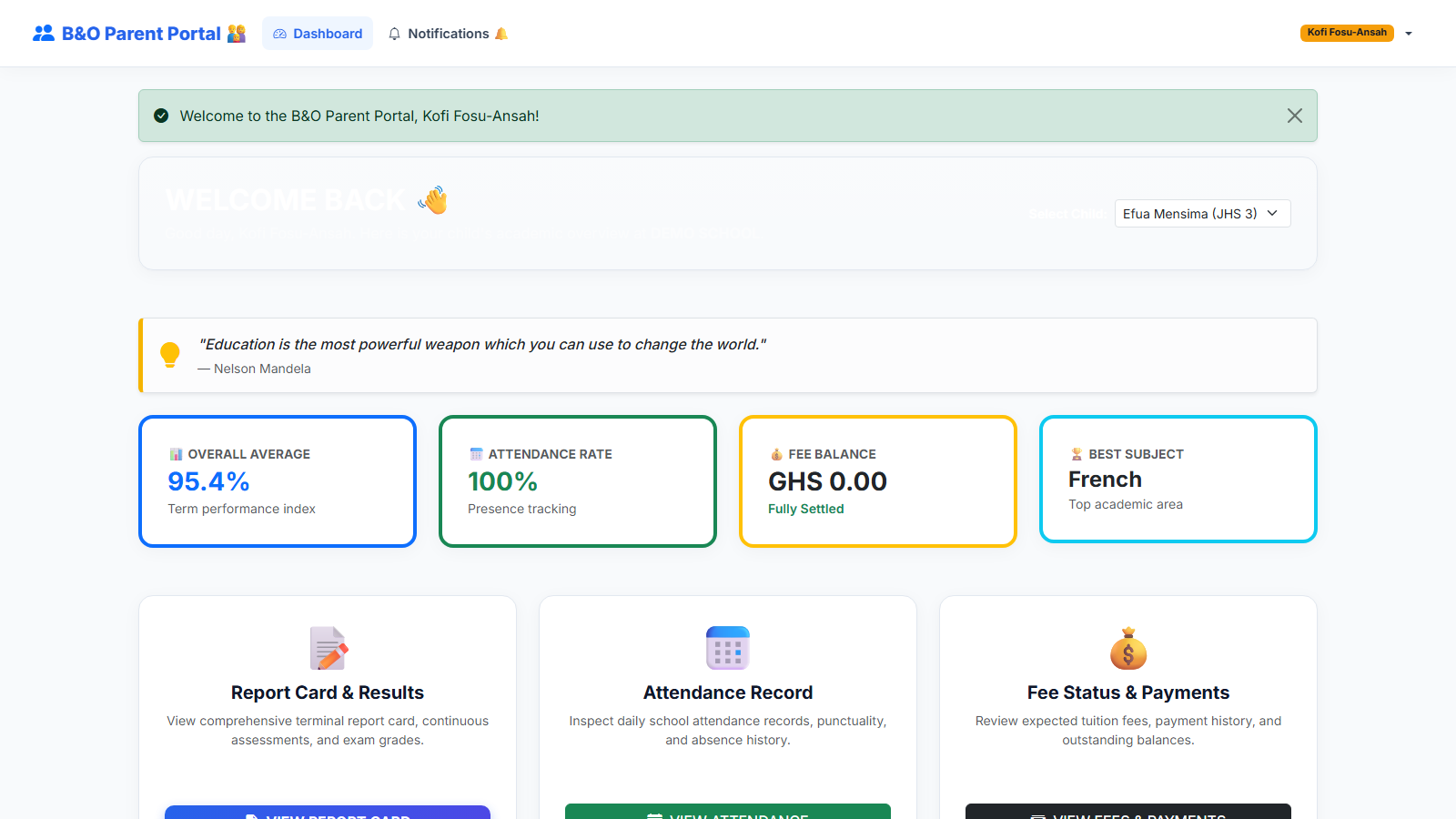Viewport: 1456px width, 819px height.
Task: Click the Term performance index caption
Action: (241, 509)
